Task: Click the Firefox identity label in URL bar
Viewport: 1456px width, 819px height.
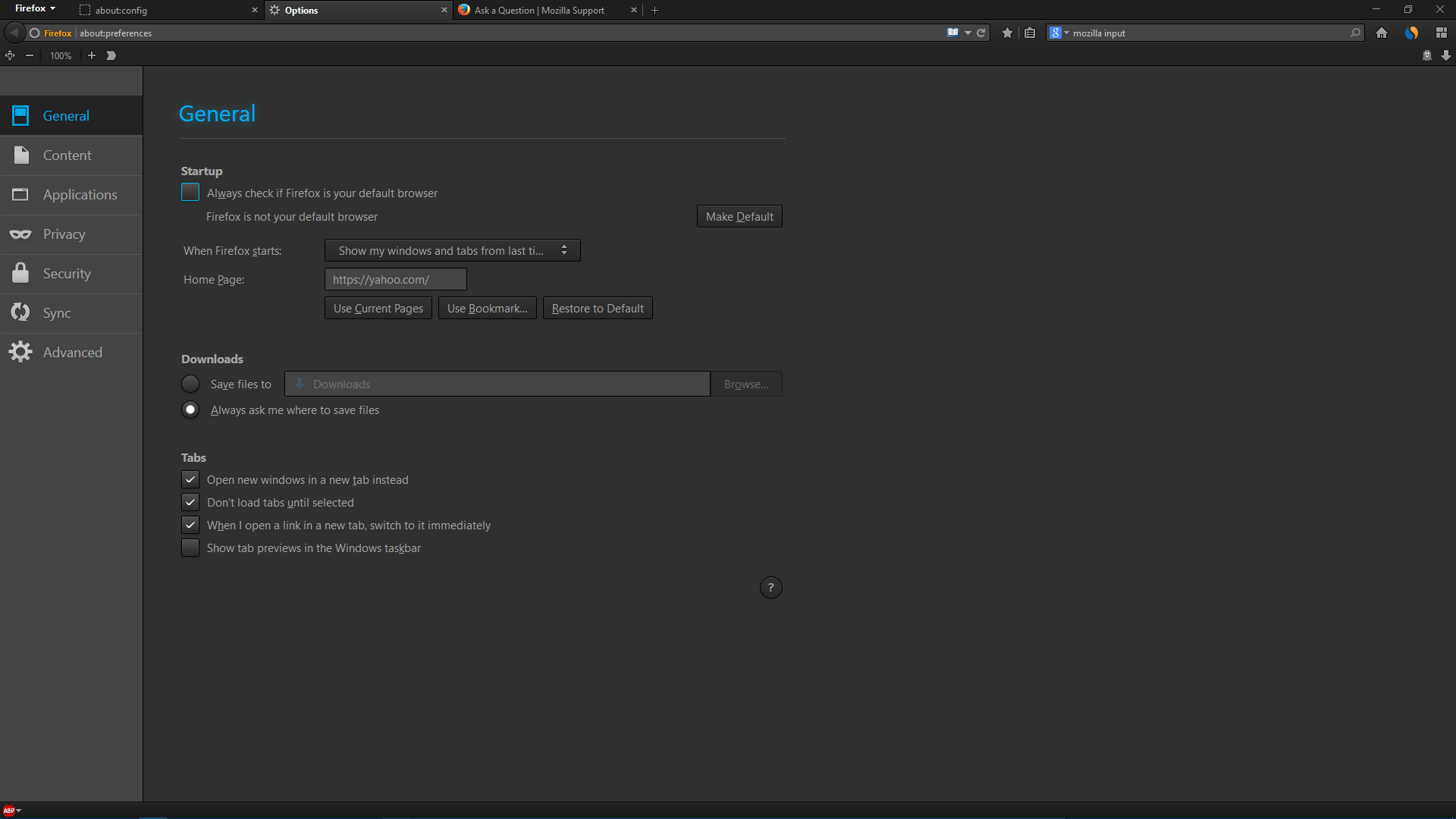Action: [58, 33]
